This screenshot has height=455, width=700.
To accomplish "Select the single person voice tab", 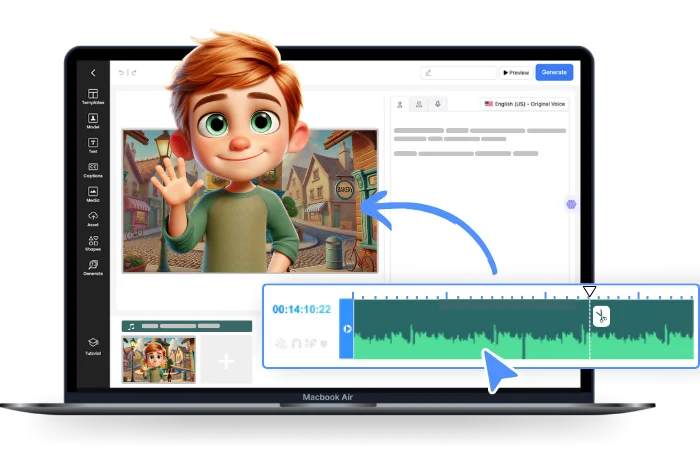I will [x=400, y=104].
